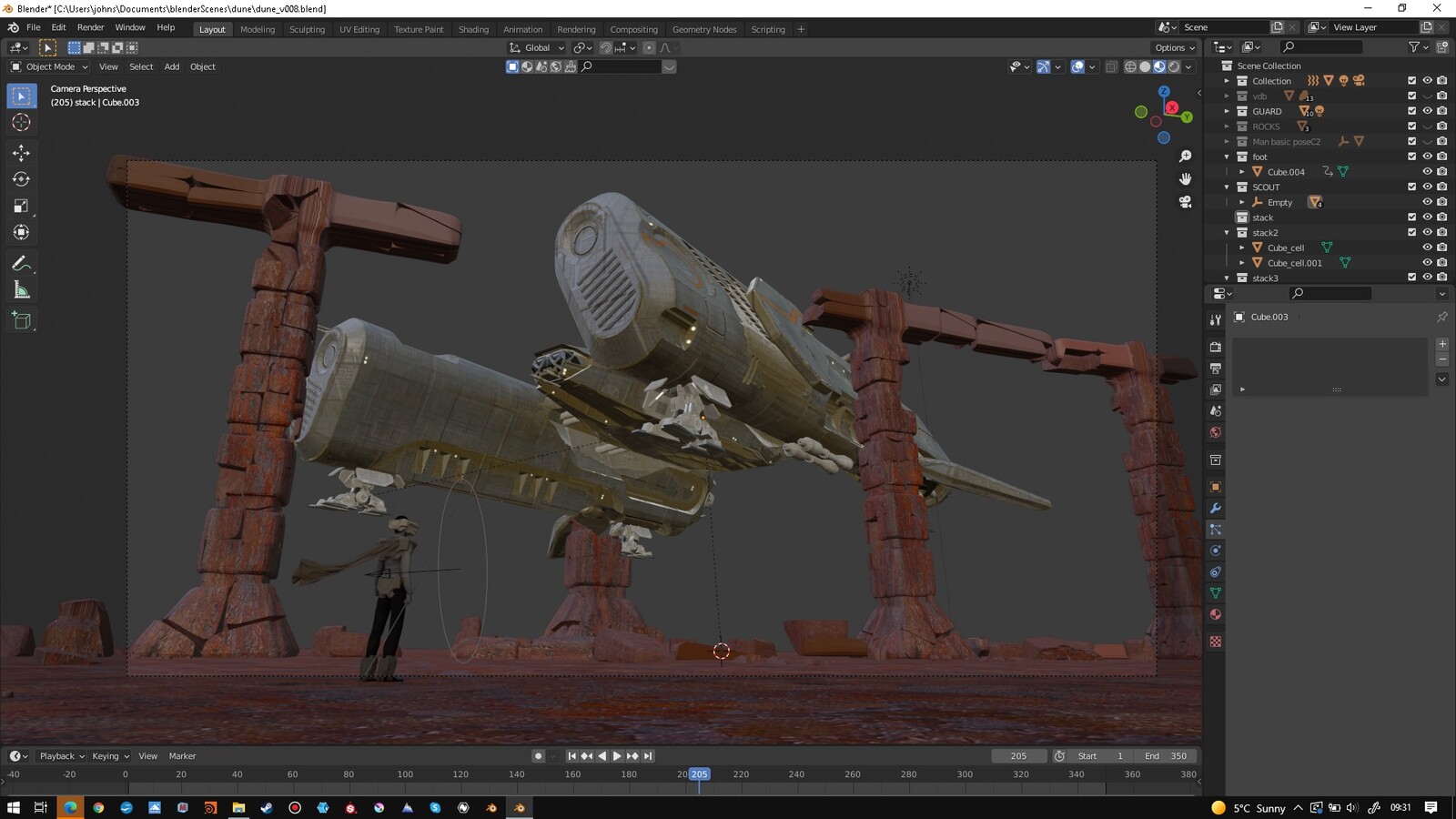Jump to the first frame
1456x819 pixels.
pyautogui.click(x=571, y=756)
